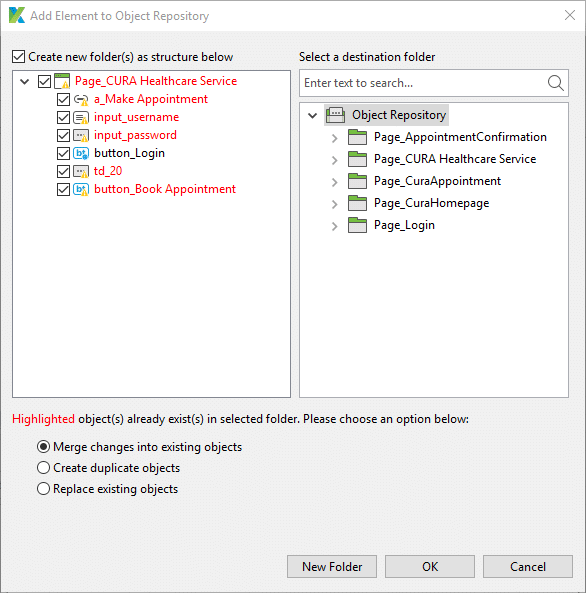This screenshot has width=586, height=593.
Task: Uncheck the button_Book Appointment checkbox
Action: [x=63, y=189]
